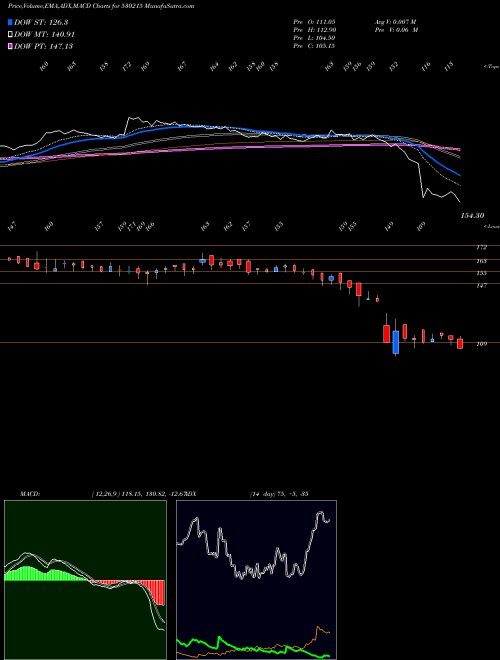Click the large blue candlestick near the 109 level
The image size is (500, 660).
pos(396,342)
